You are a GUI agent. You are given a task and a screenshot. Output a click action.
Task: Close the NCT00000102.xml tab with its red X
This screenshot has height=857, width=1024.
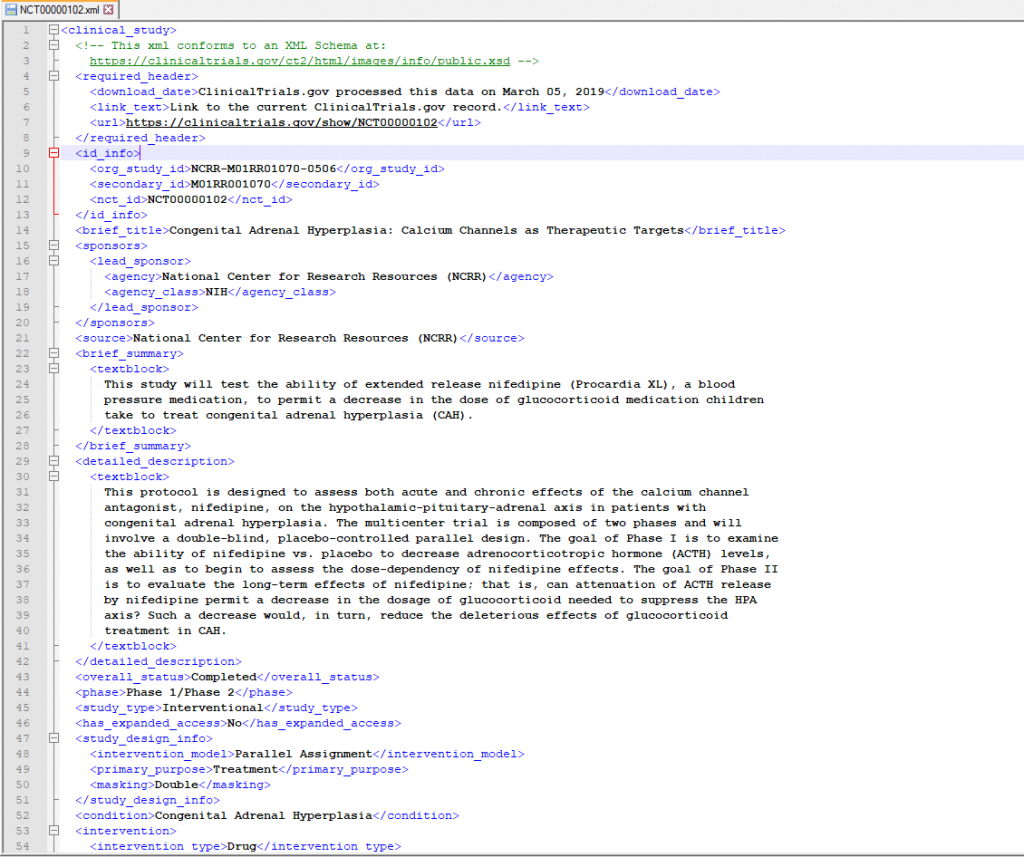point(110,9)
